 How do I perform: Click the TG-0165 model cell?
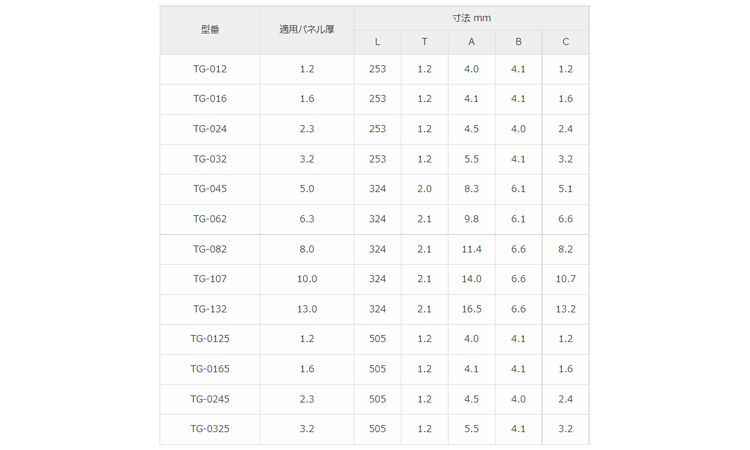click(x=210, y=369)
